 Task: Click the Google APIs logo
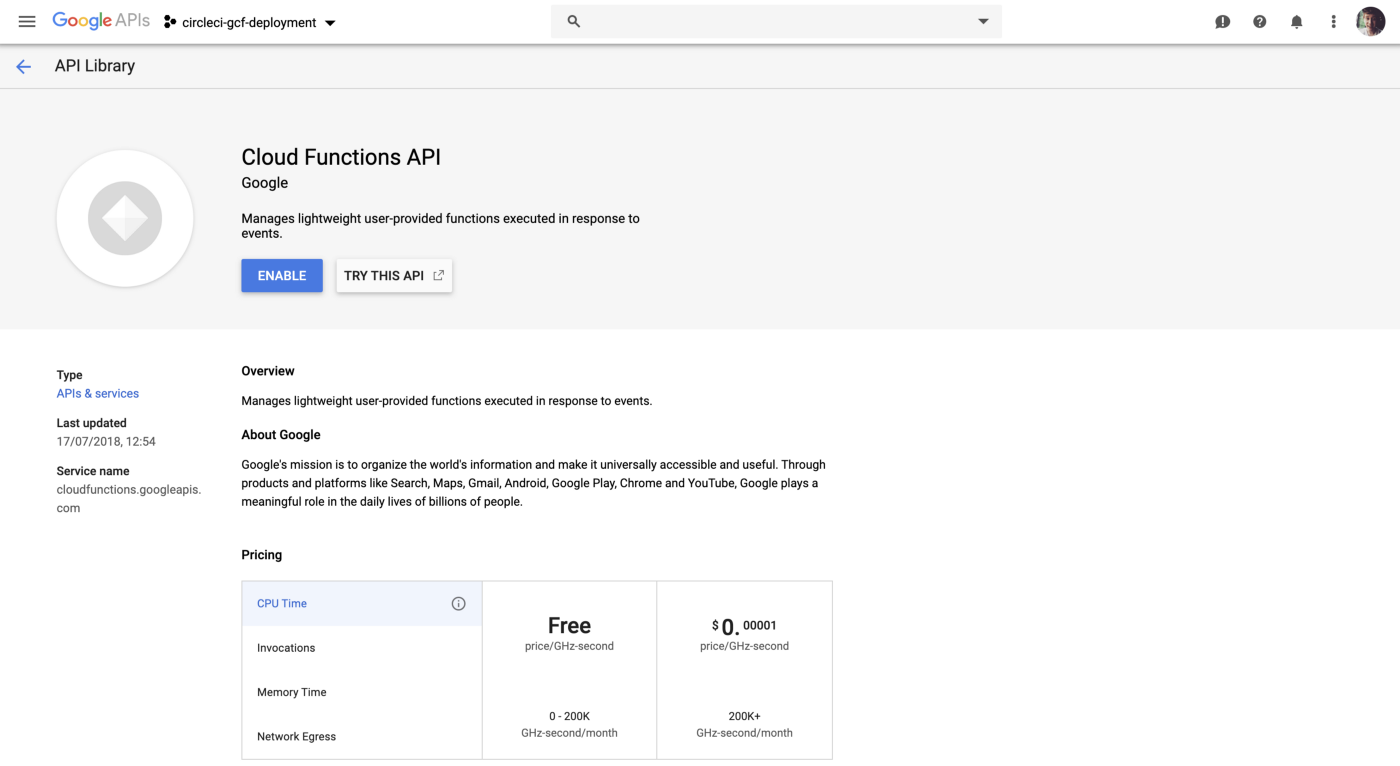[101, 21]
